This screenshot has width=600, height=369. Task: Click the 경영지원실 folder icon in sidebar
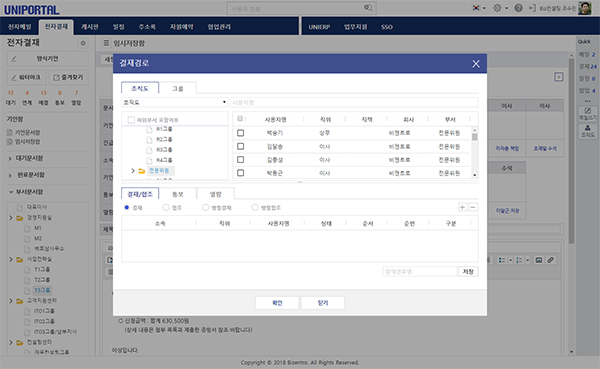(x=20, y=218)
